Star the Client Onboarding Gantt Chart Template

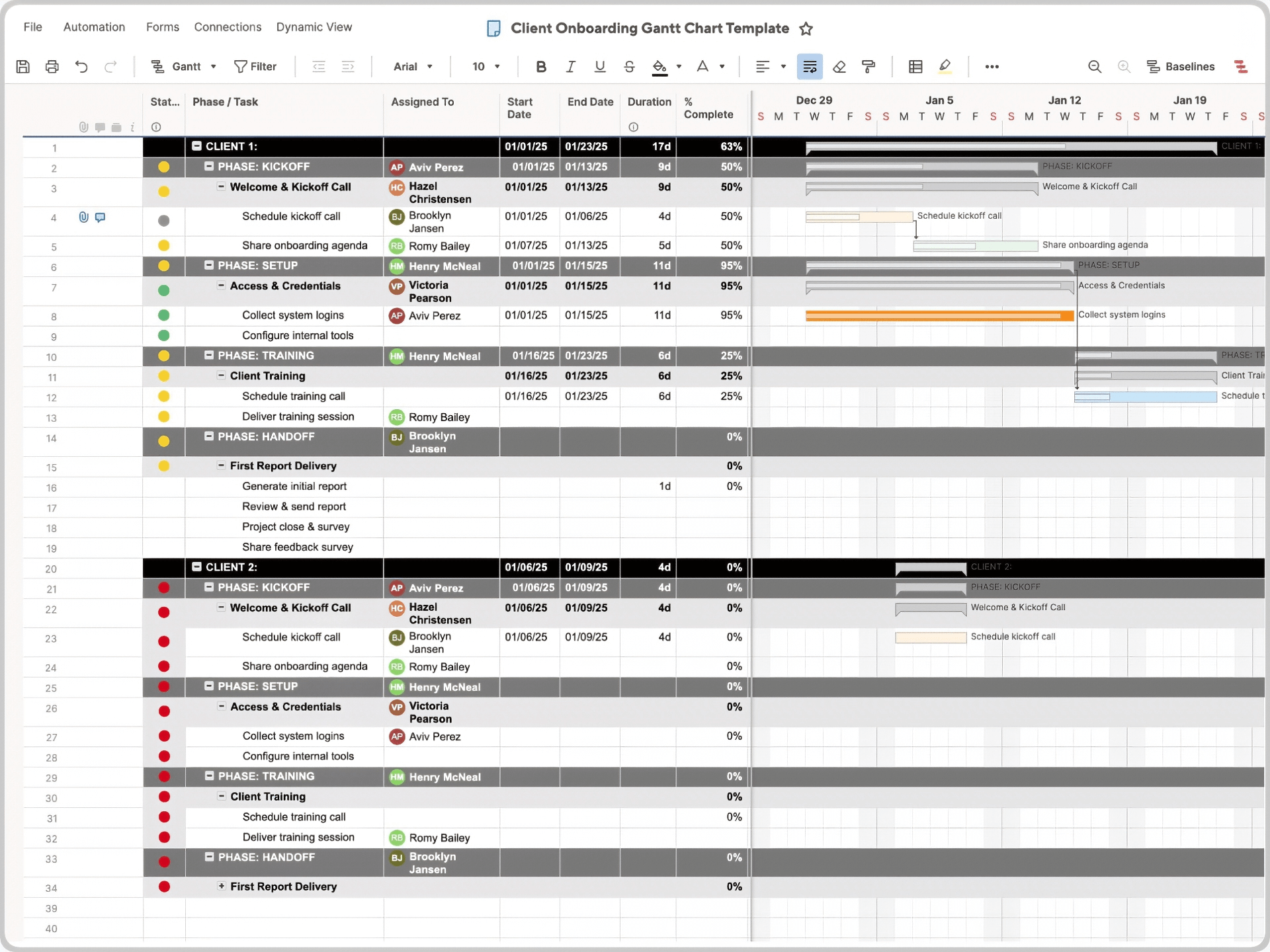tap(806, 28)
